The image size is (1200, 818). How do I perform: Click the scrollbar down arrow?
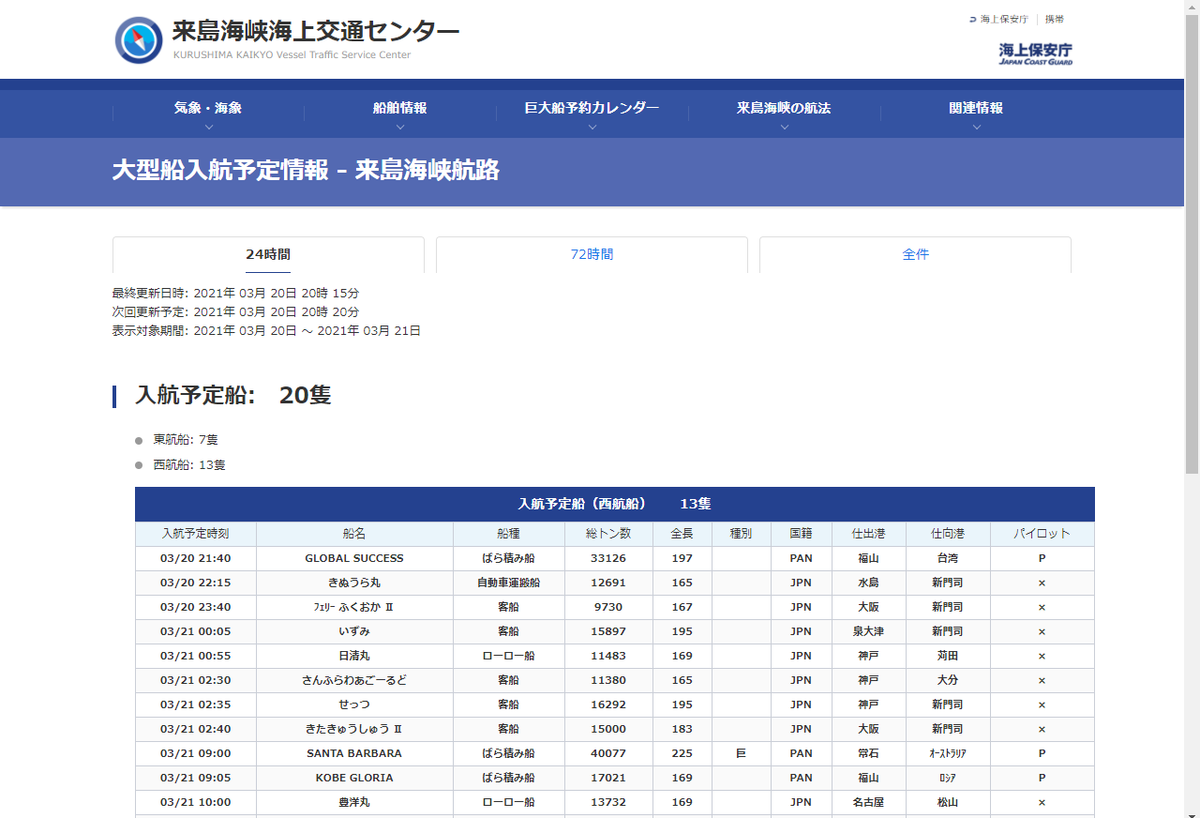(1191, 810)
